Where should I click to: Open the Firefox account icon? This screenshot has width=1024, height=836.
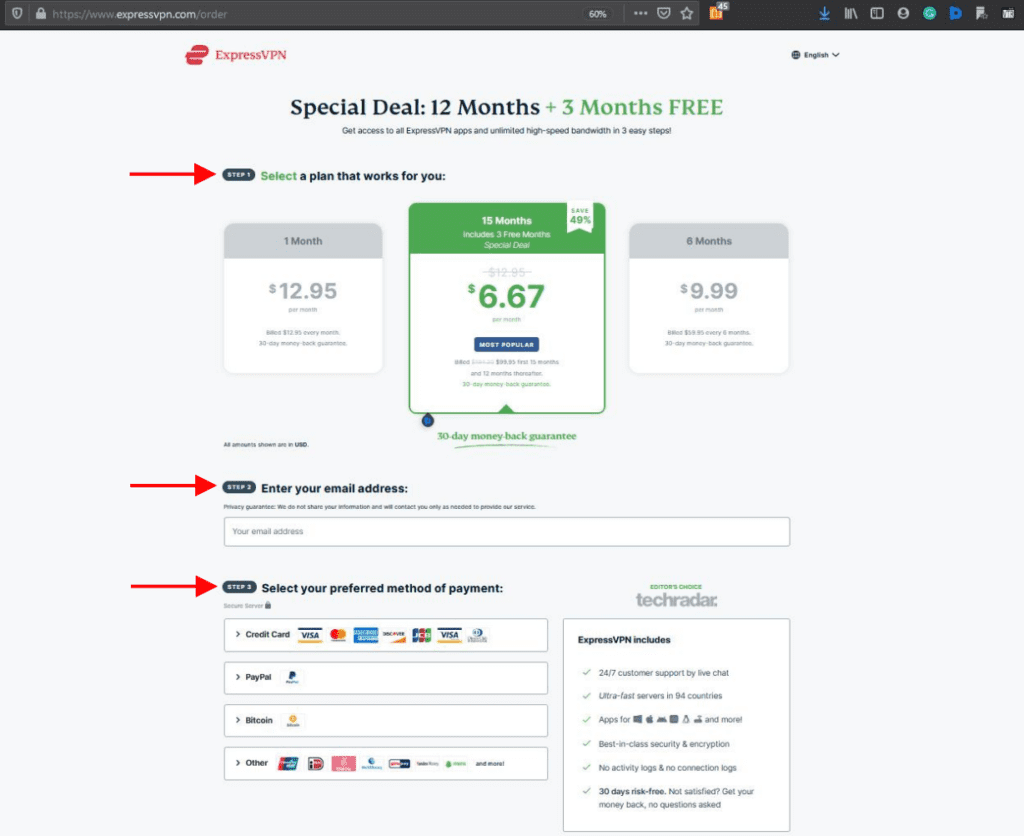point(903,13)
